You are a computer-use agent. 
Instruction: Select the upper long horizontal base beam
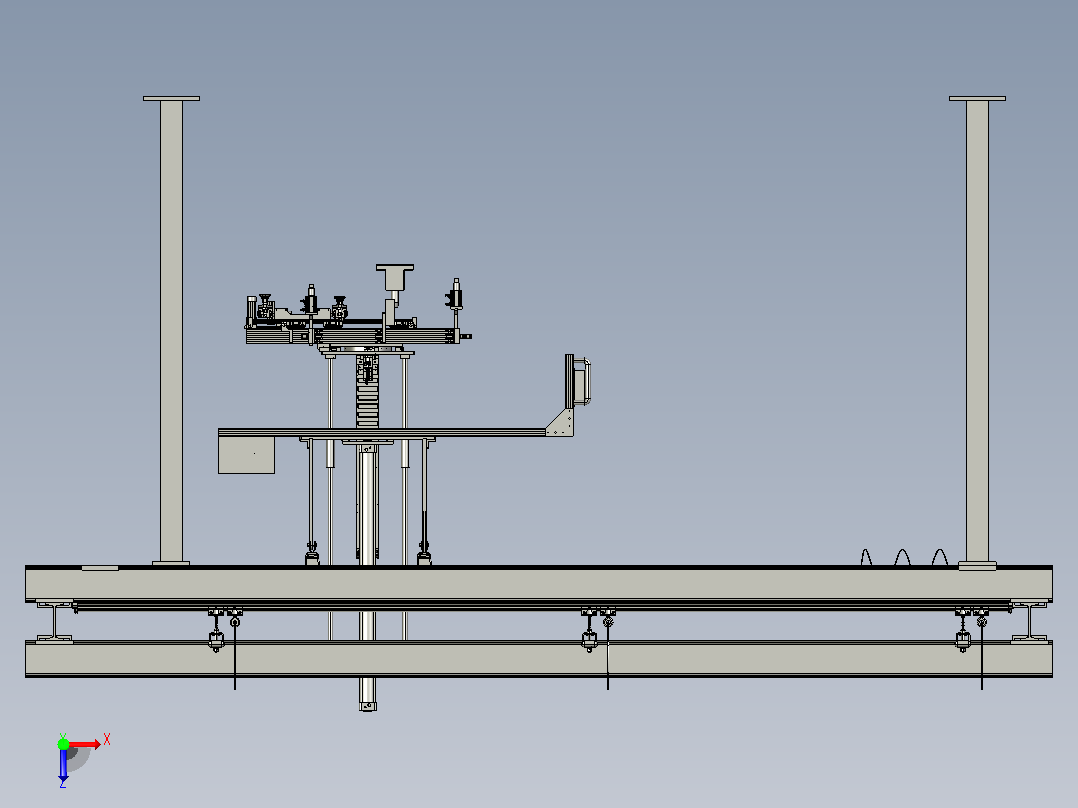pos(539,584)
